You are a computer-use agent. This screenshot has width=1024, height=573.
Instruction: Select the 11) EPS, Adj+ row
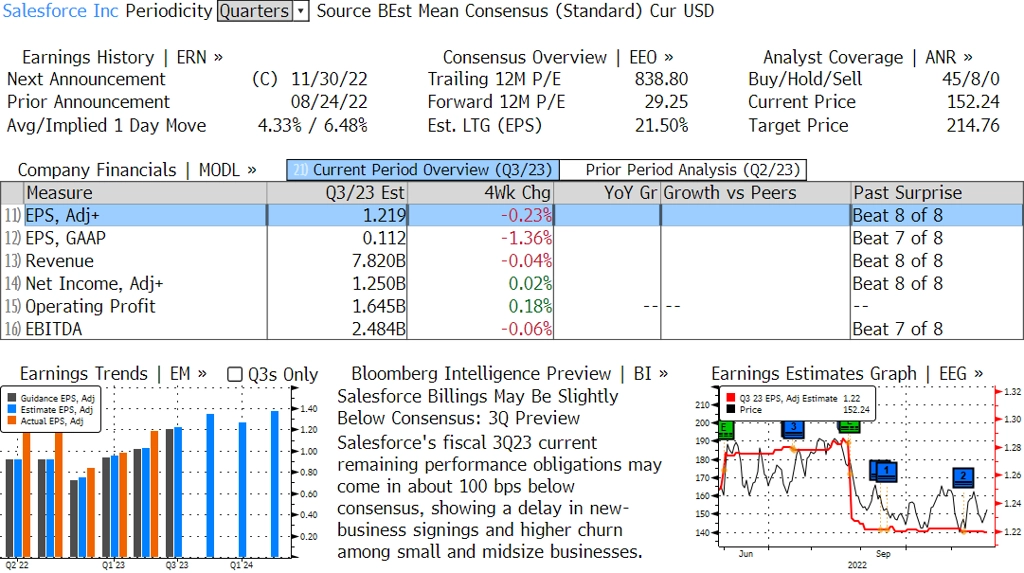512,216
